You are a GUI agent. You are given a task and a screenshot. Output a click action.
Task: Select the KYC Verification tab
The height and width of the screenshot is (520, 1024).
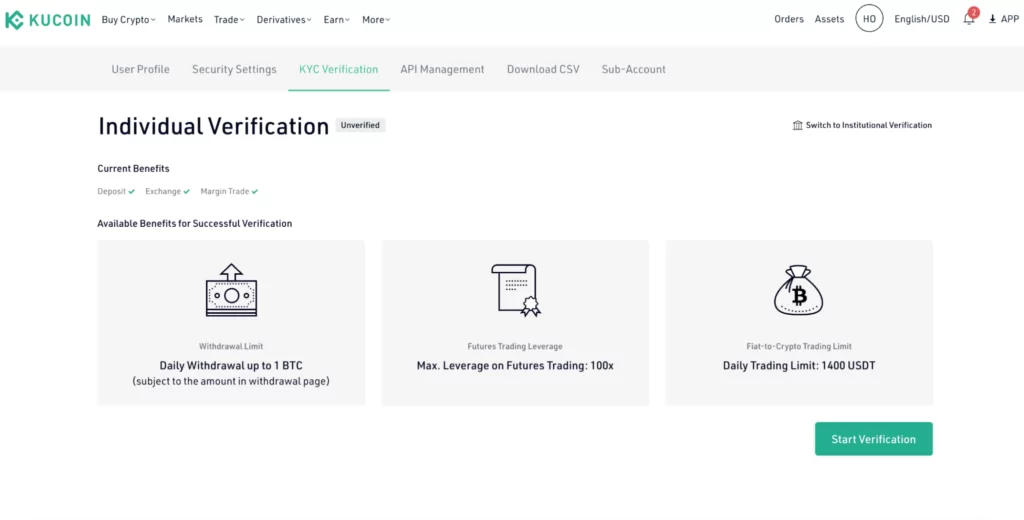(338, 69)
